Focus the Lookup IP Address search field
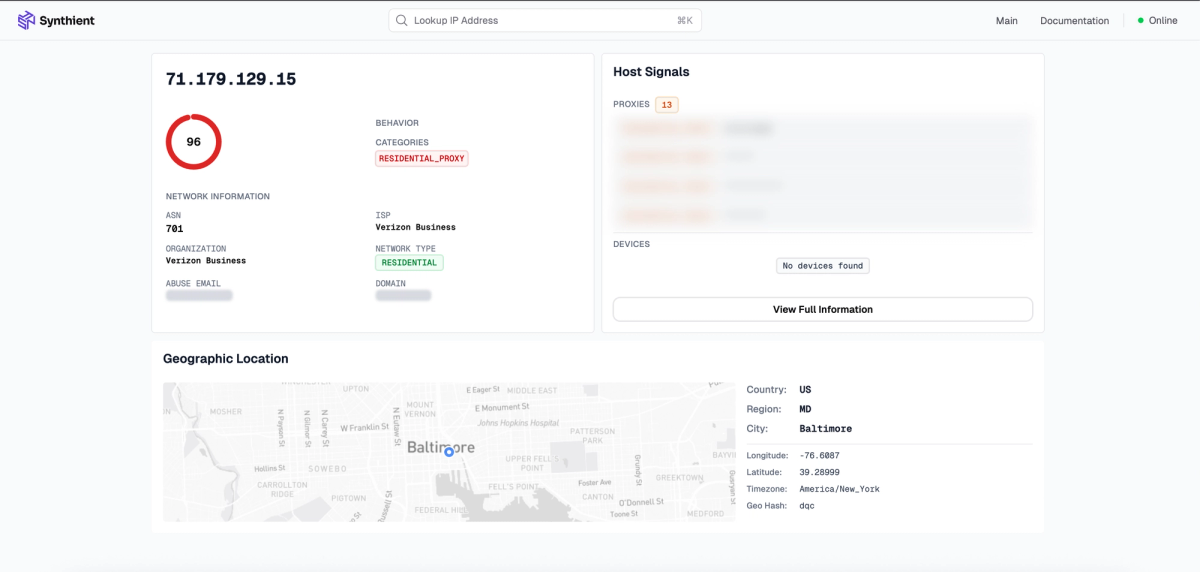 (545, 20)
